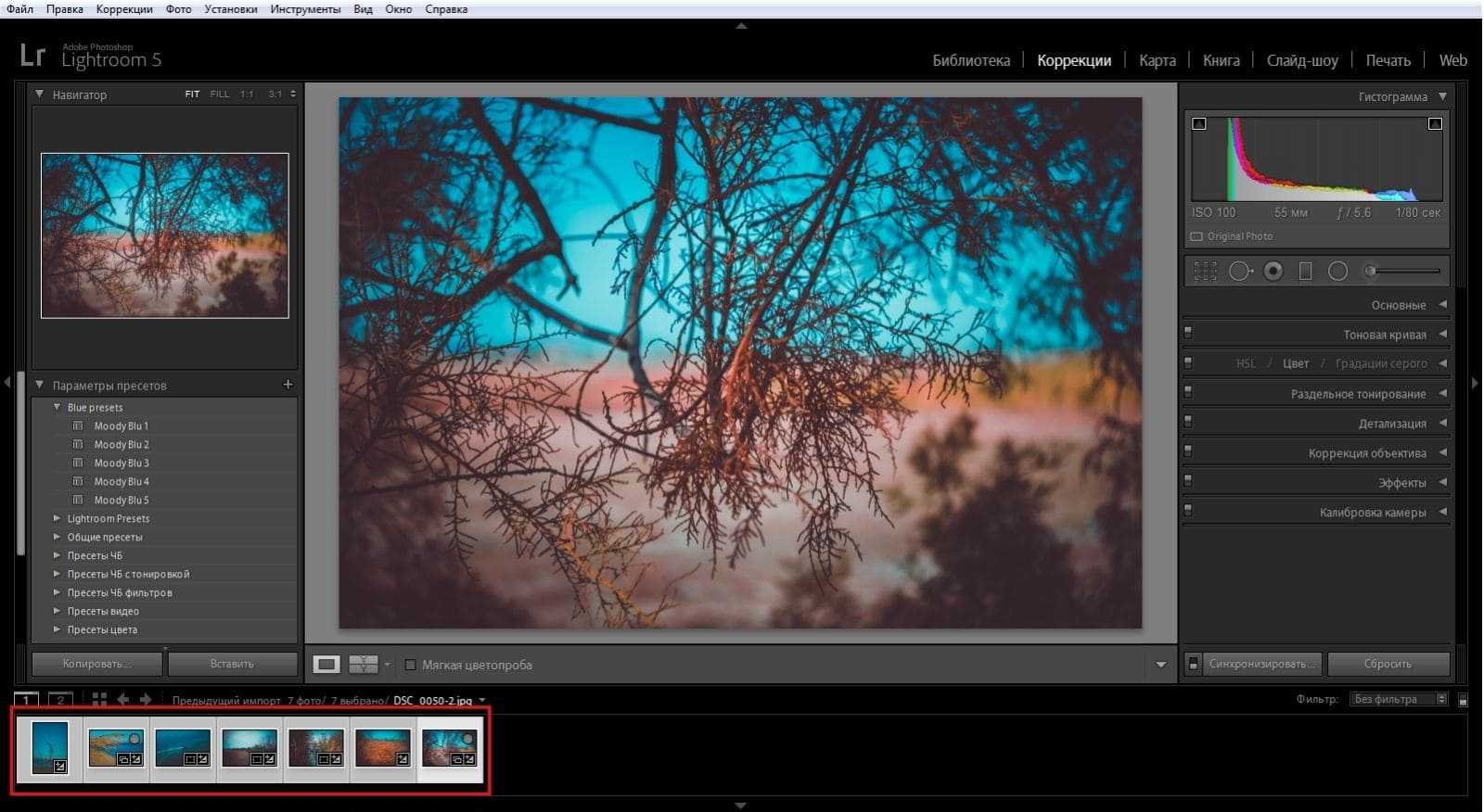Click the Before/After comparison view icon
Image resolution: width=1484 pixels, height=812 pixels.
(x=363, y=665)
